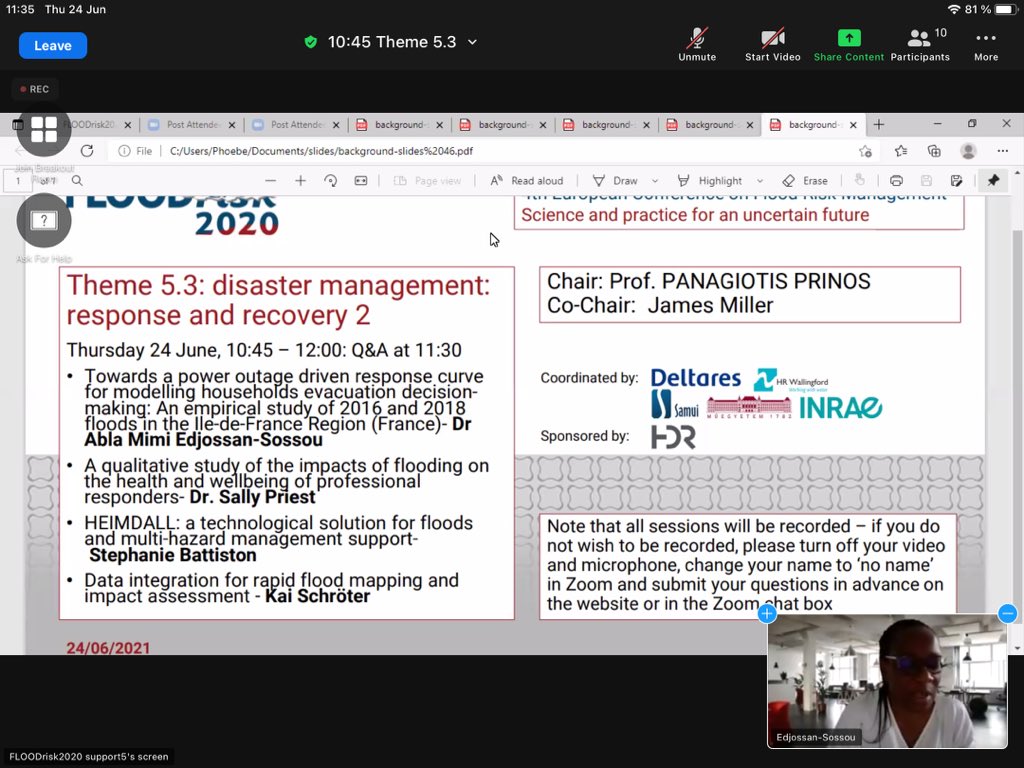Open the Favorites list
Image resolution: width=1024 pixels, height=768 pixels.
(901, 151)
